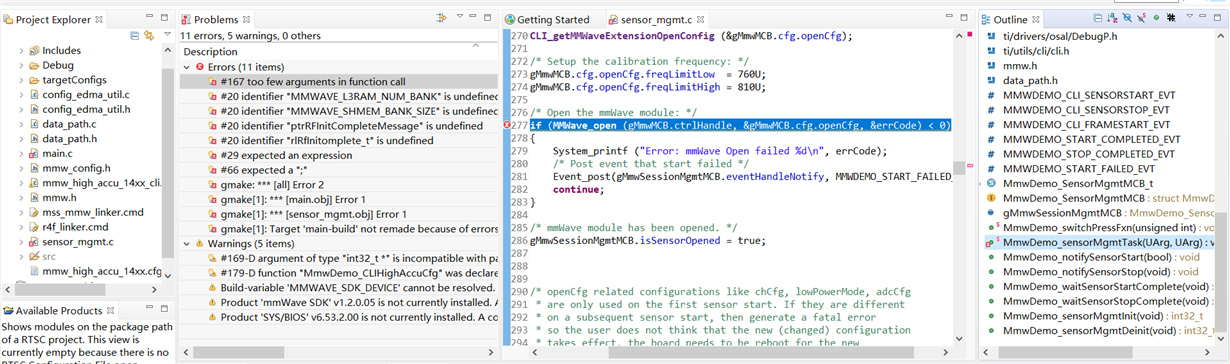The width and height of the screenshot is (1230, 364).
Task: Collapse the Errors (11 items) group
Action: tap(187, 67)
